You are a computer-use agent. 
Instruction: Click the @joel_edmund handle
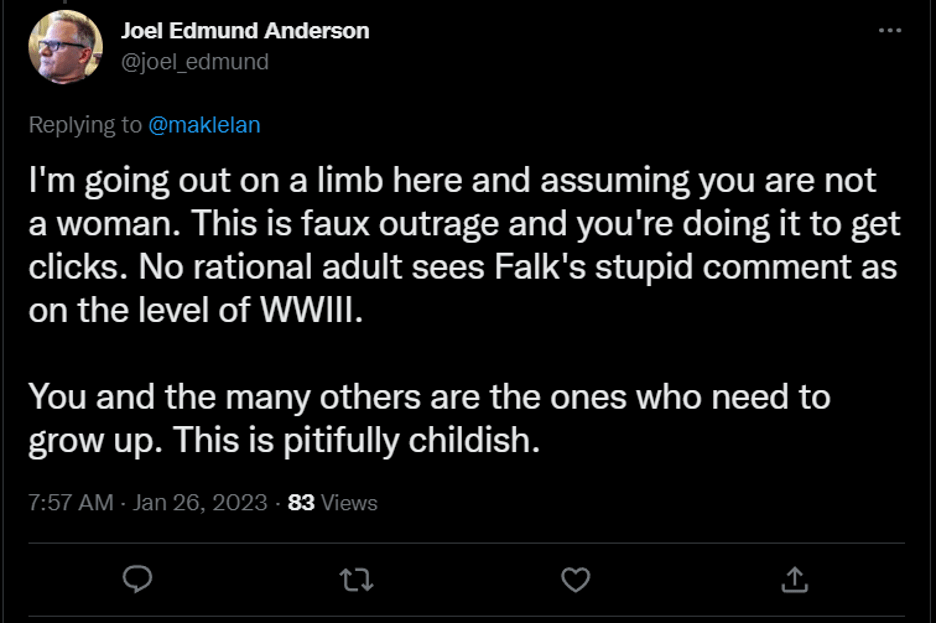click(x=194, y=62)
